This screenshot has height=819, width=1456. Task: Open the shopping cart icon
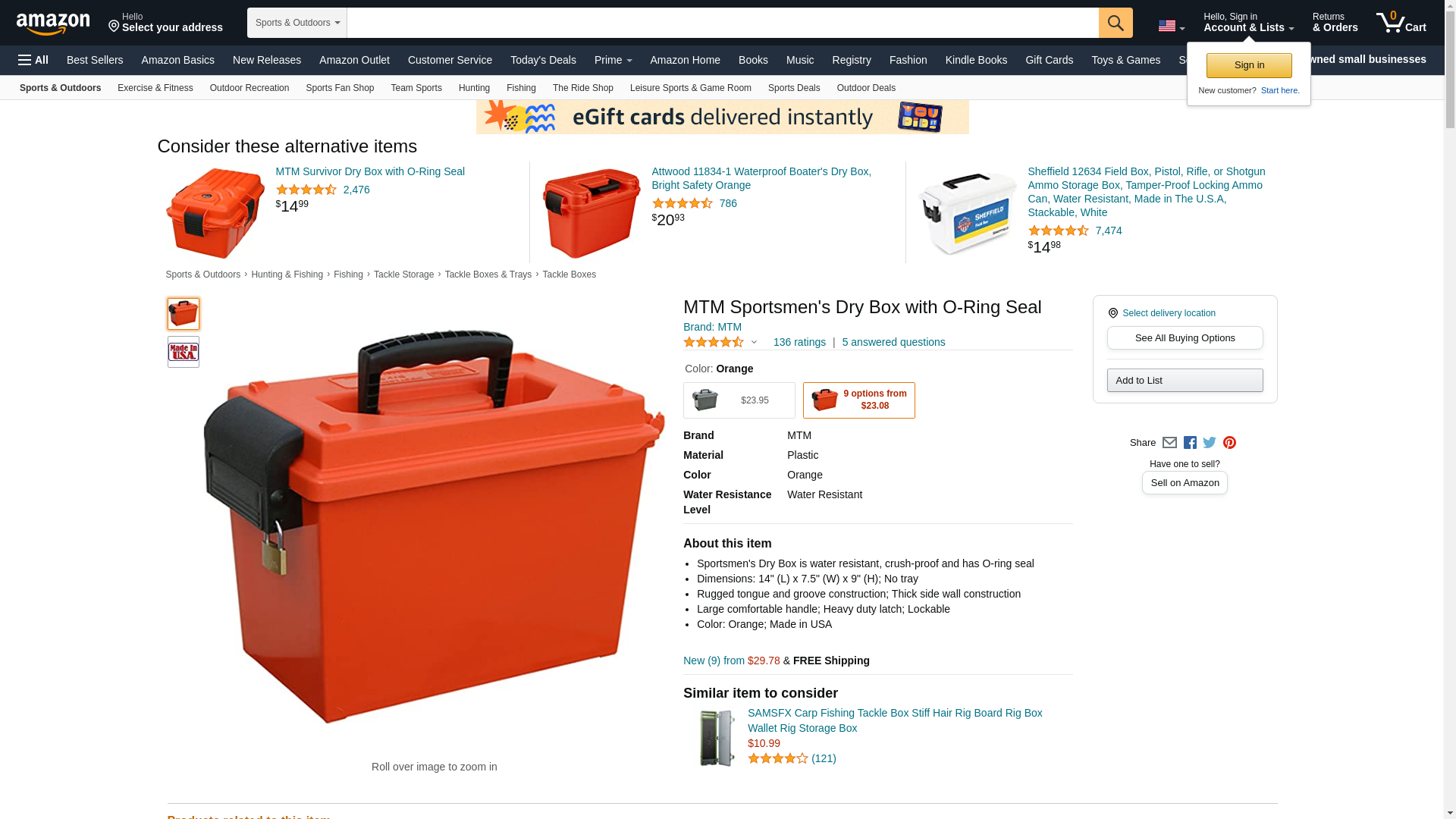[x=1401, y=23]
